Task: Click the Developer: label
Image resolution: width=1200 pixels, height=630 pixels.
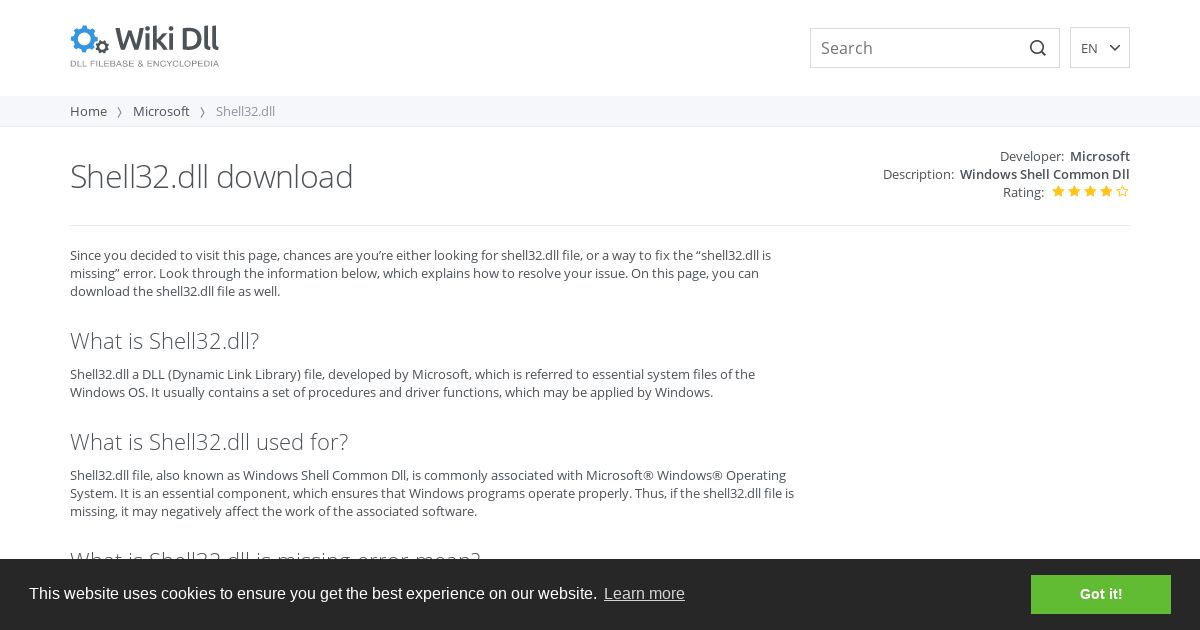Action: (1032, 156)
